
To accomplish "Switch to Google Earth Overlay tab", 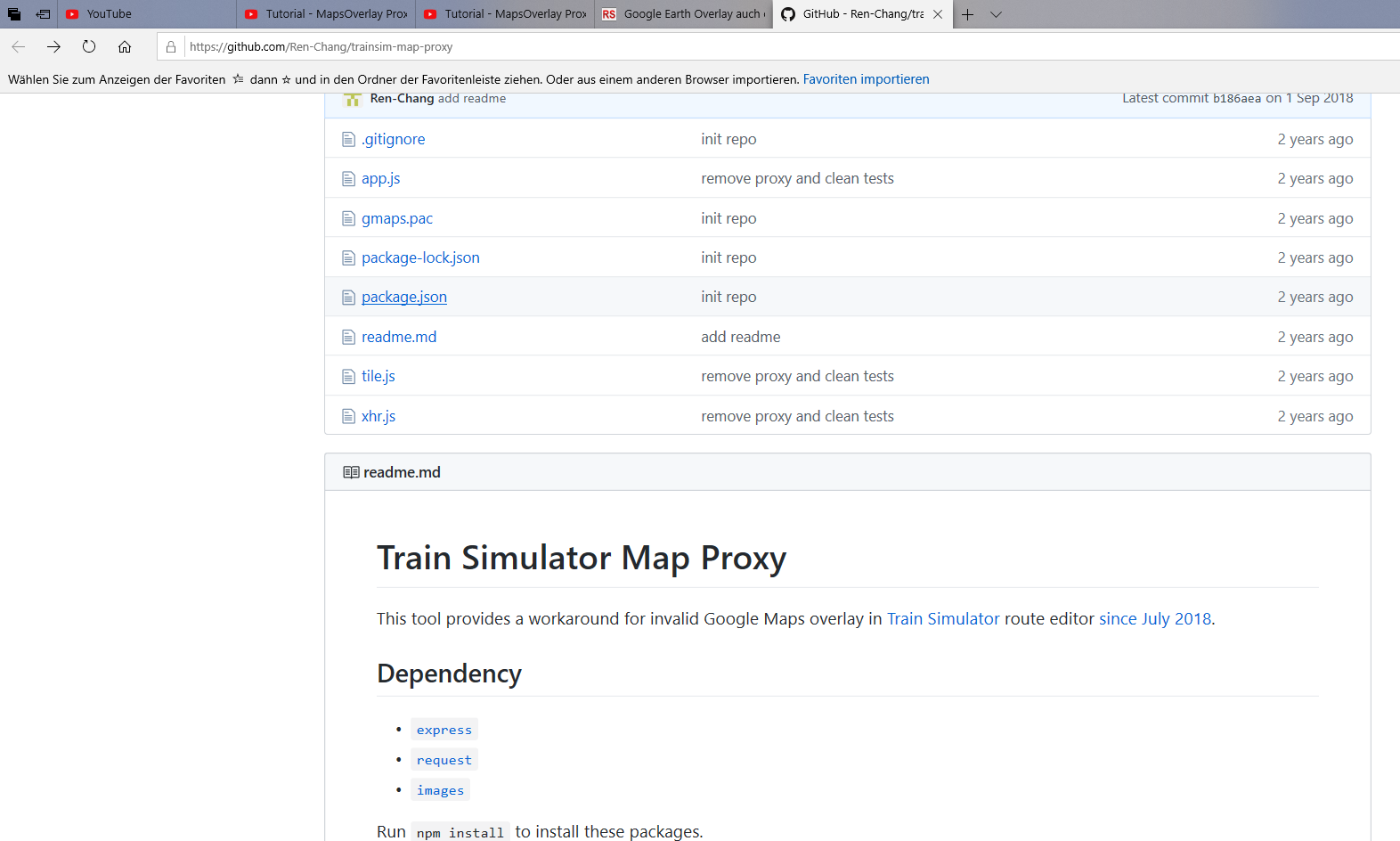I will click(684, 14).
